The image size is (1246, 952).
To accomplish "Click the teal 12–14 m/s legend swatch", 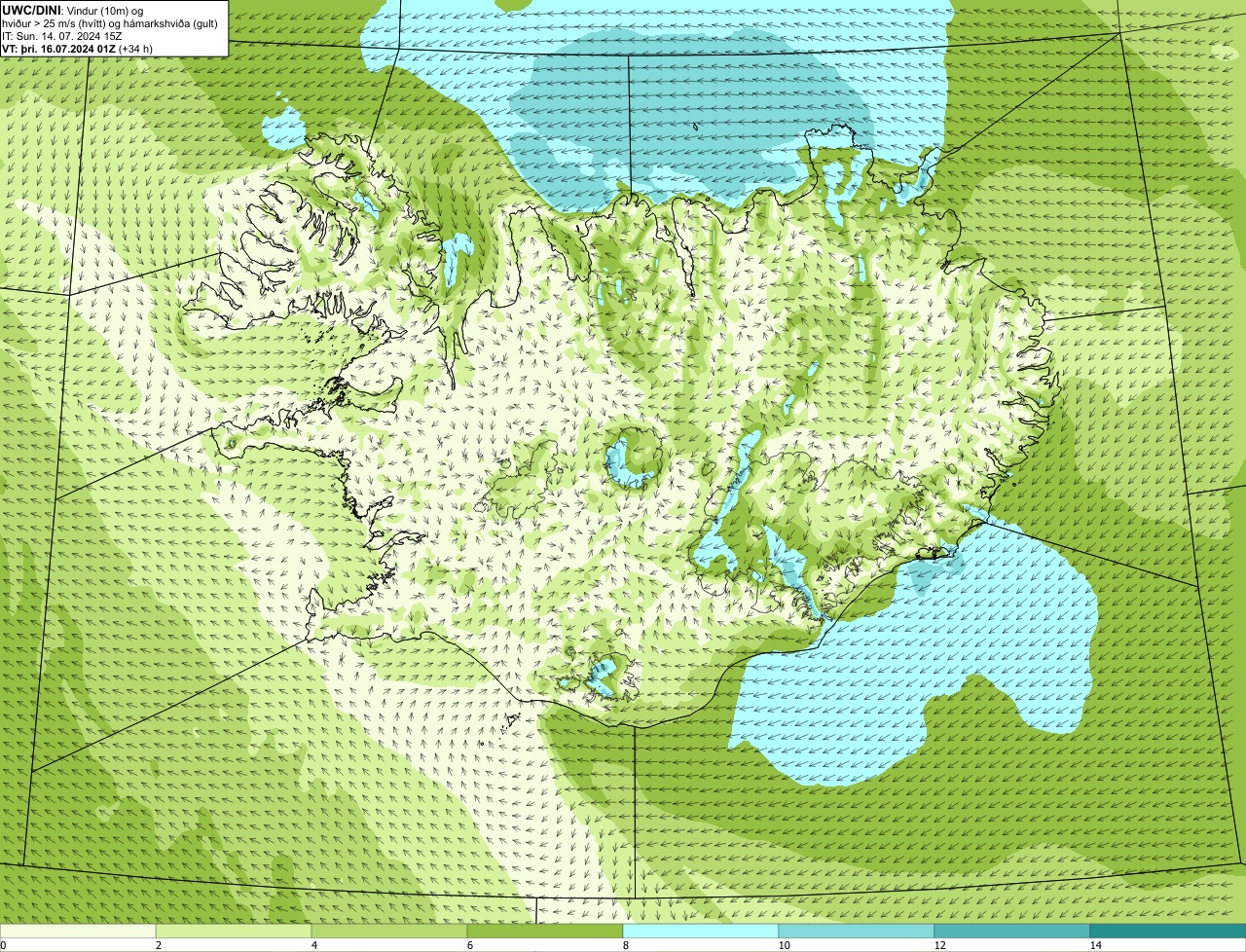I will pyautogui.click(x=1012, y=932).
